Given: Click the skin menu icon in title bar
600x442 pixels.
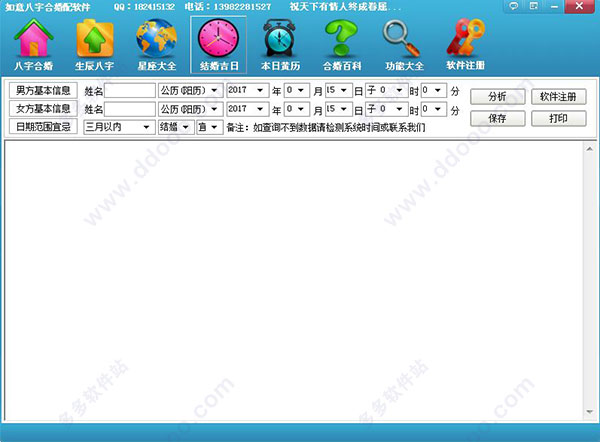Looking at the screenshot, I should 533,6.
